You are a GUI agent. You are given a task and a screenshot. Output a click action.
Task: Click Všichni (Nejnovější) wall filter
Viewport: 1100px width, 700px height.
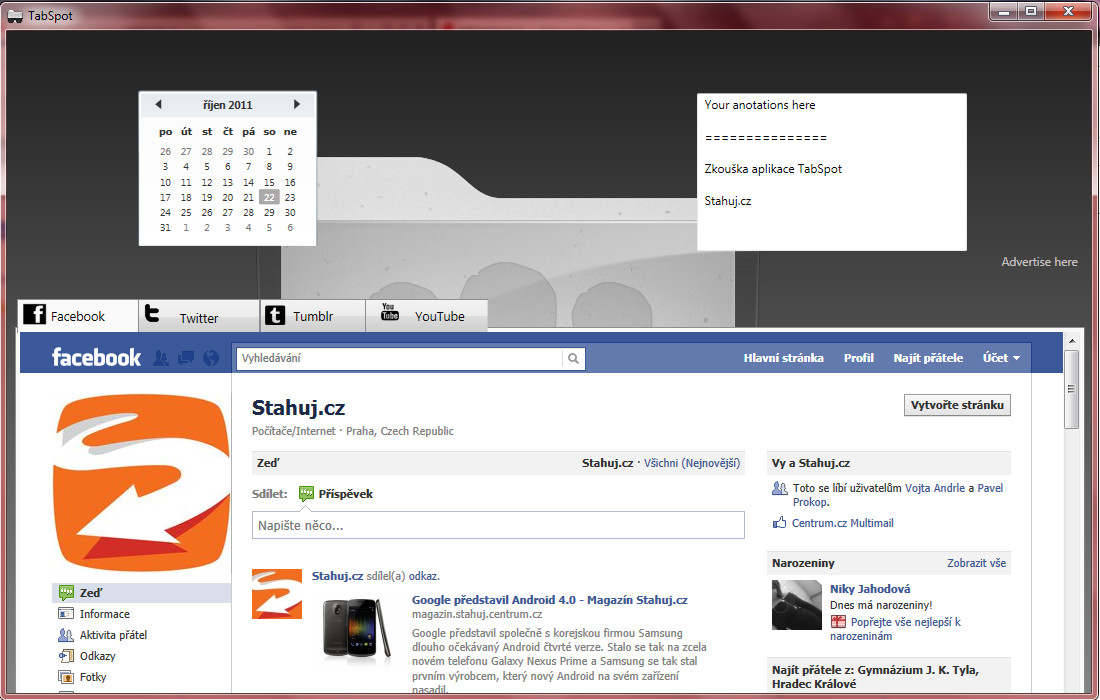[x=692, y=463]
